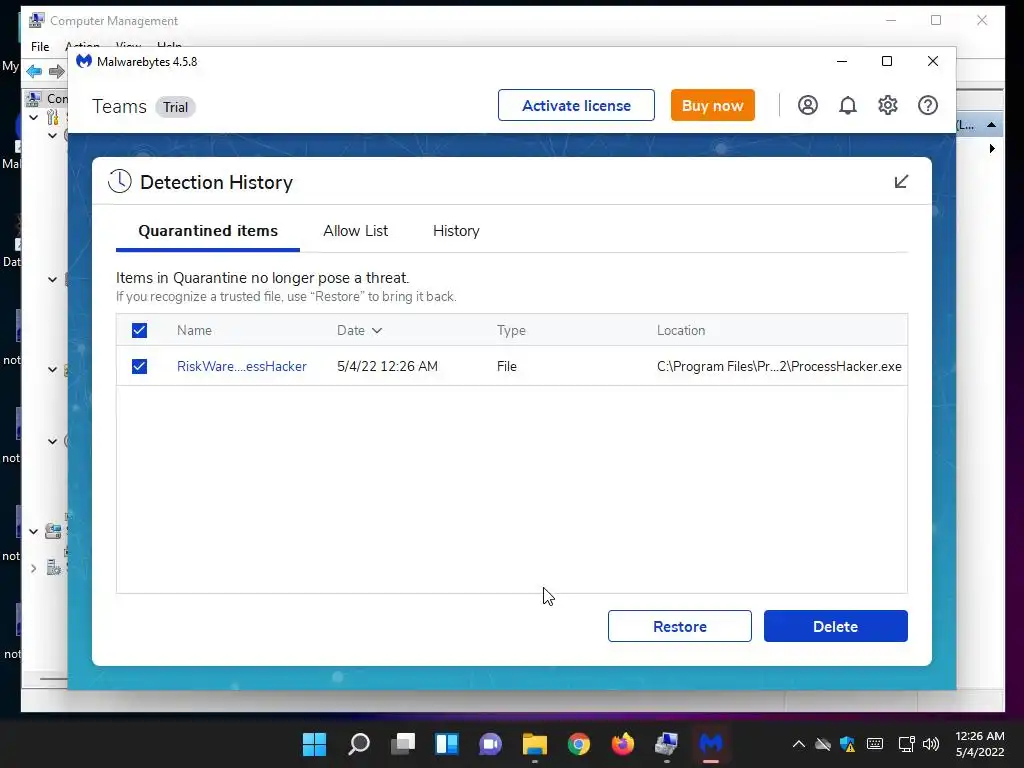Click the 5/4/22 12:26 AM date cell
Image resolution: width=1024 pixels, height=768 pixels.
point(387,366)
